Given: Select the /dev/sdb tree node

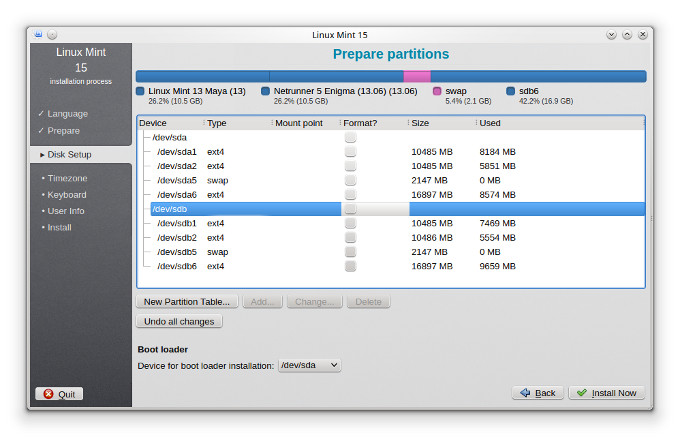Looking at the screenshot, I should coord(169,209).
